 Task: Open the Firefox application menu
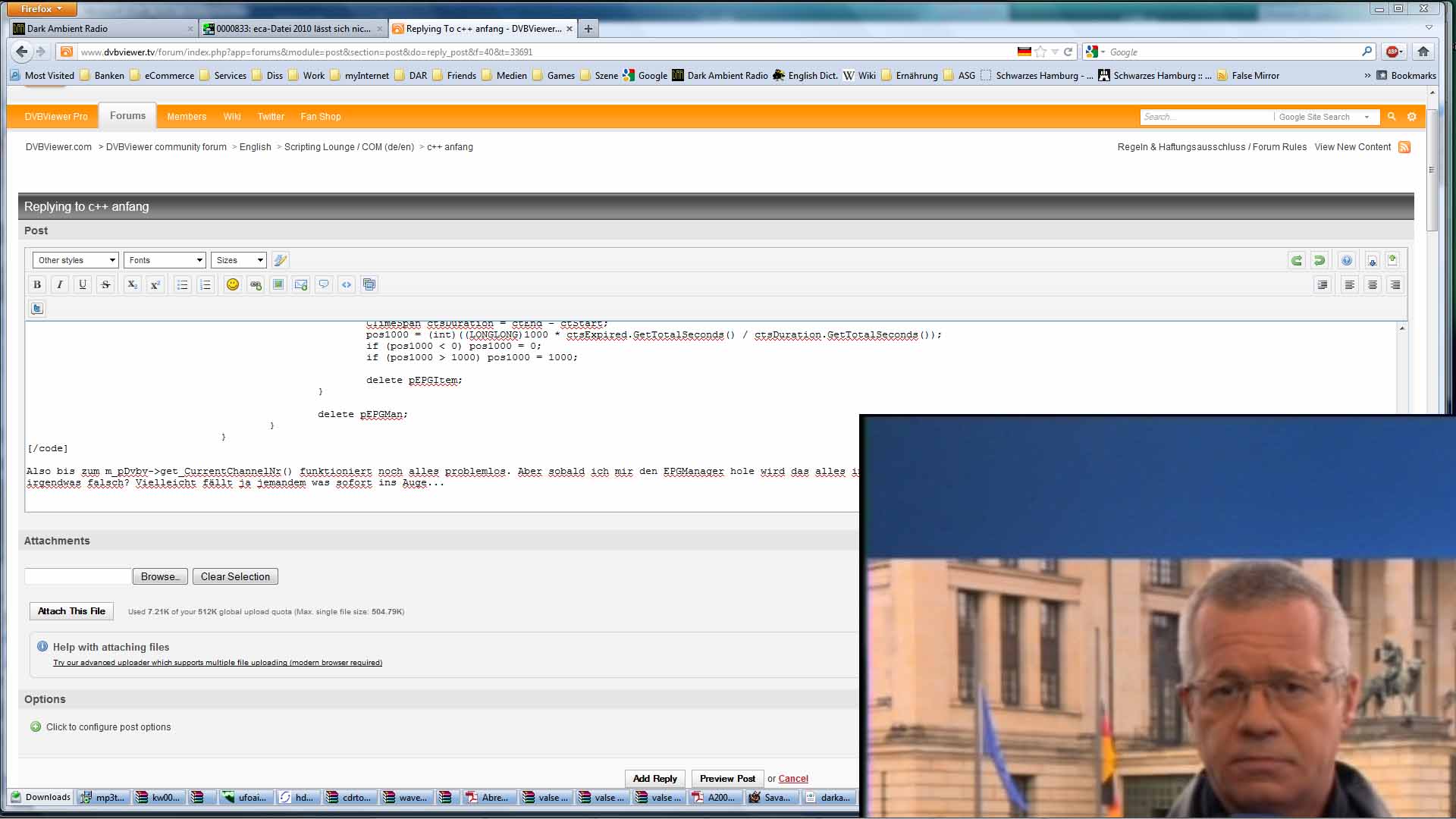41,8
